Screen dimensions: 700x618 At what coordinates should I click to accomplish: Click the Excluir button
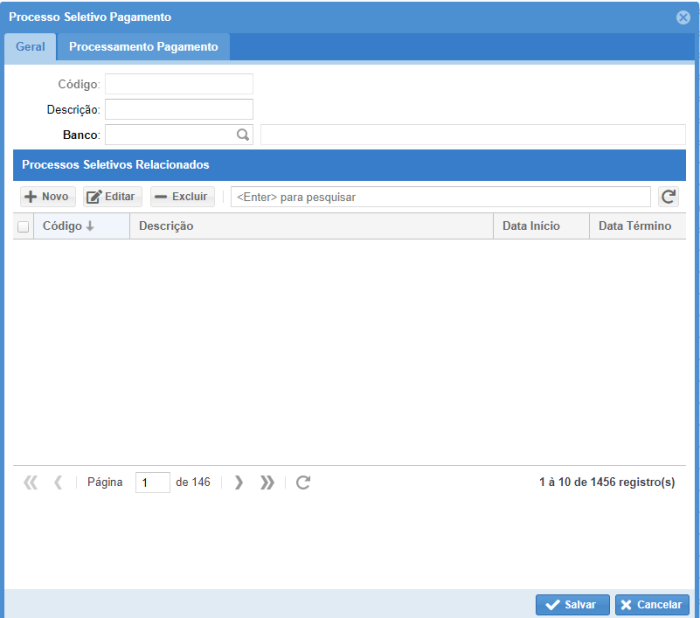coord(181,197)
